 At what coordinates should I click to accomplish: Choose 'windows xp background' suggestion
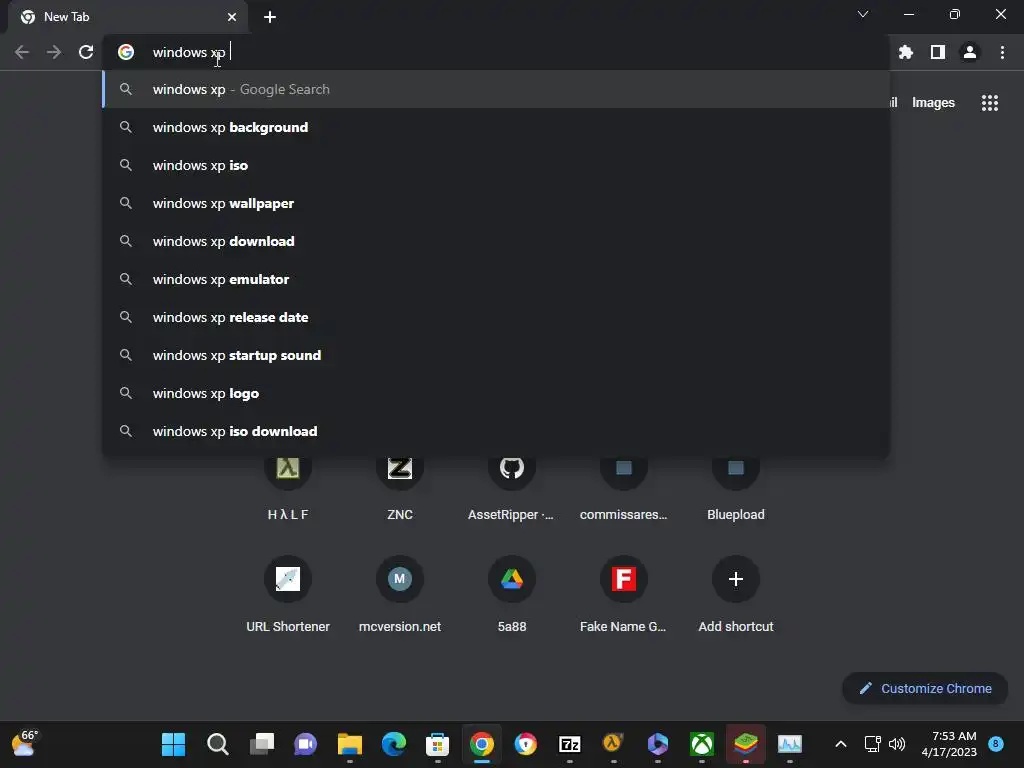coord(496,127)
